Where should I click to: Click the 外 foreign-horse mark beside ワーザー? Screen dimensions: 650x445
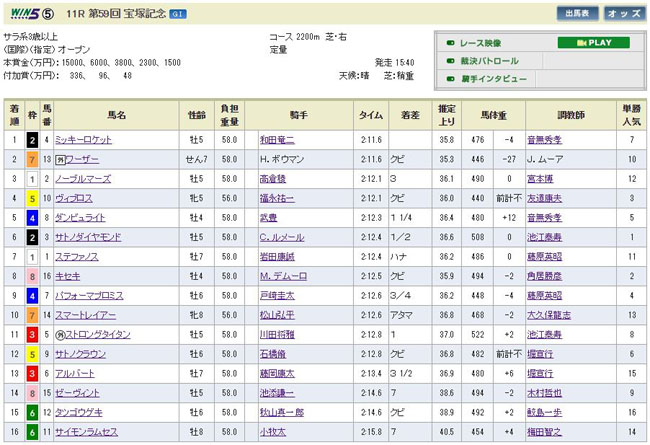click(60, 157)
